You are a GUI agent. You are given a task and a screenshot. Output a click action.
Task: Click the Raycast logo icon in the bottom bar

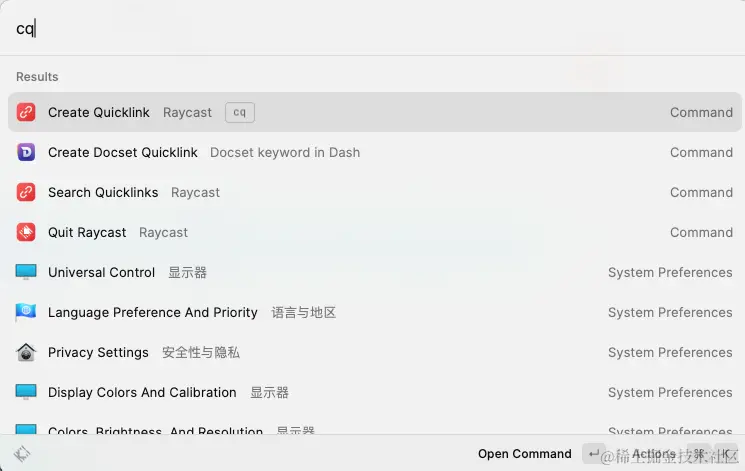(x=22, y=454)
